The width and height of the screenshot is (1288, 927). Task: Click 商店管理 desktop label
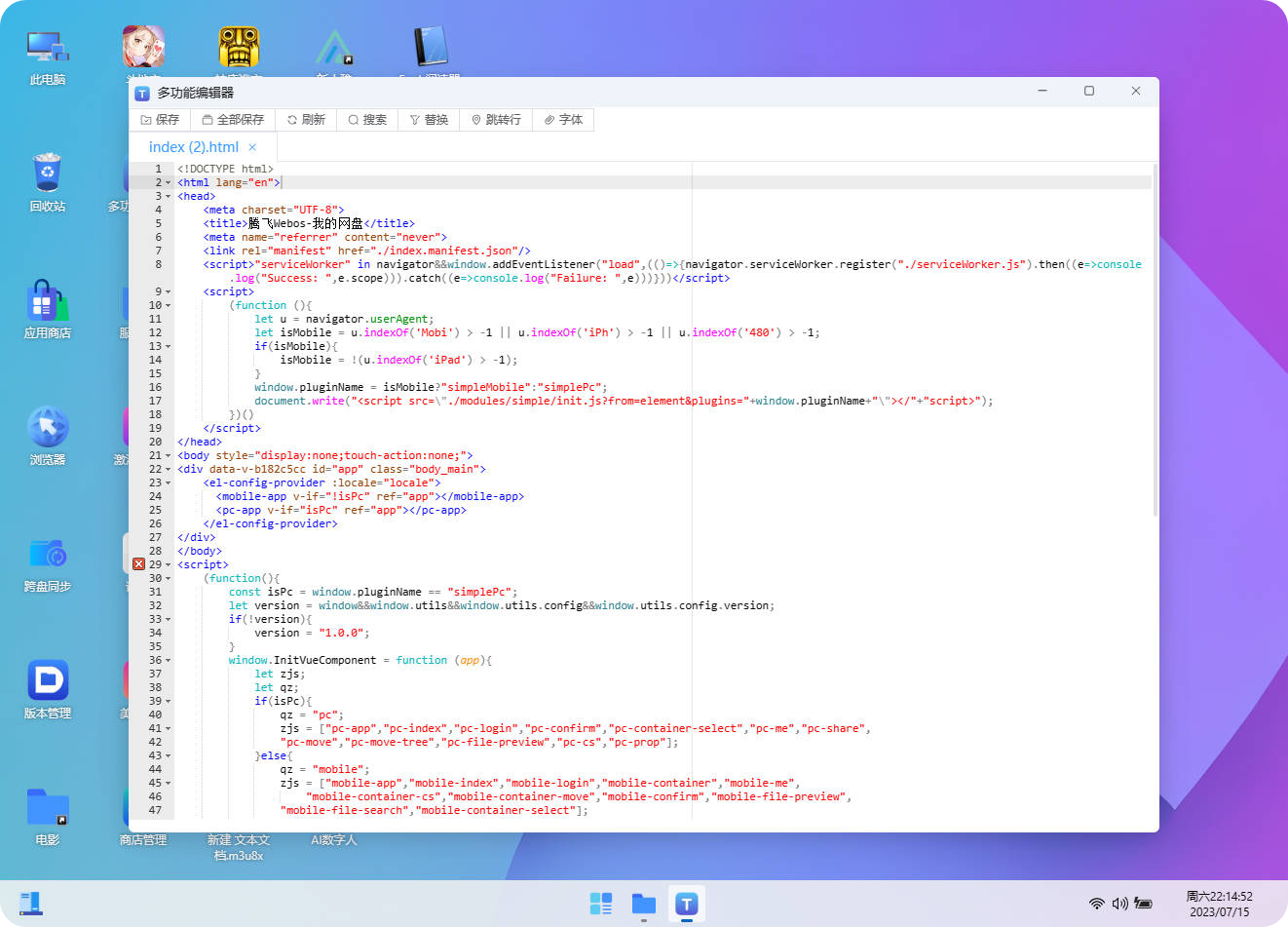click(143, 840)
